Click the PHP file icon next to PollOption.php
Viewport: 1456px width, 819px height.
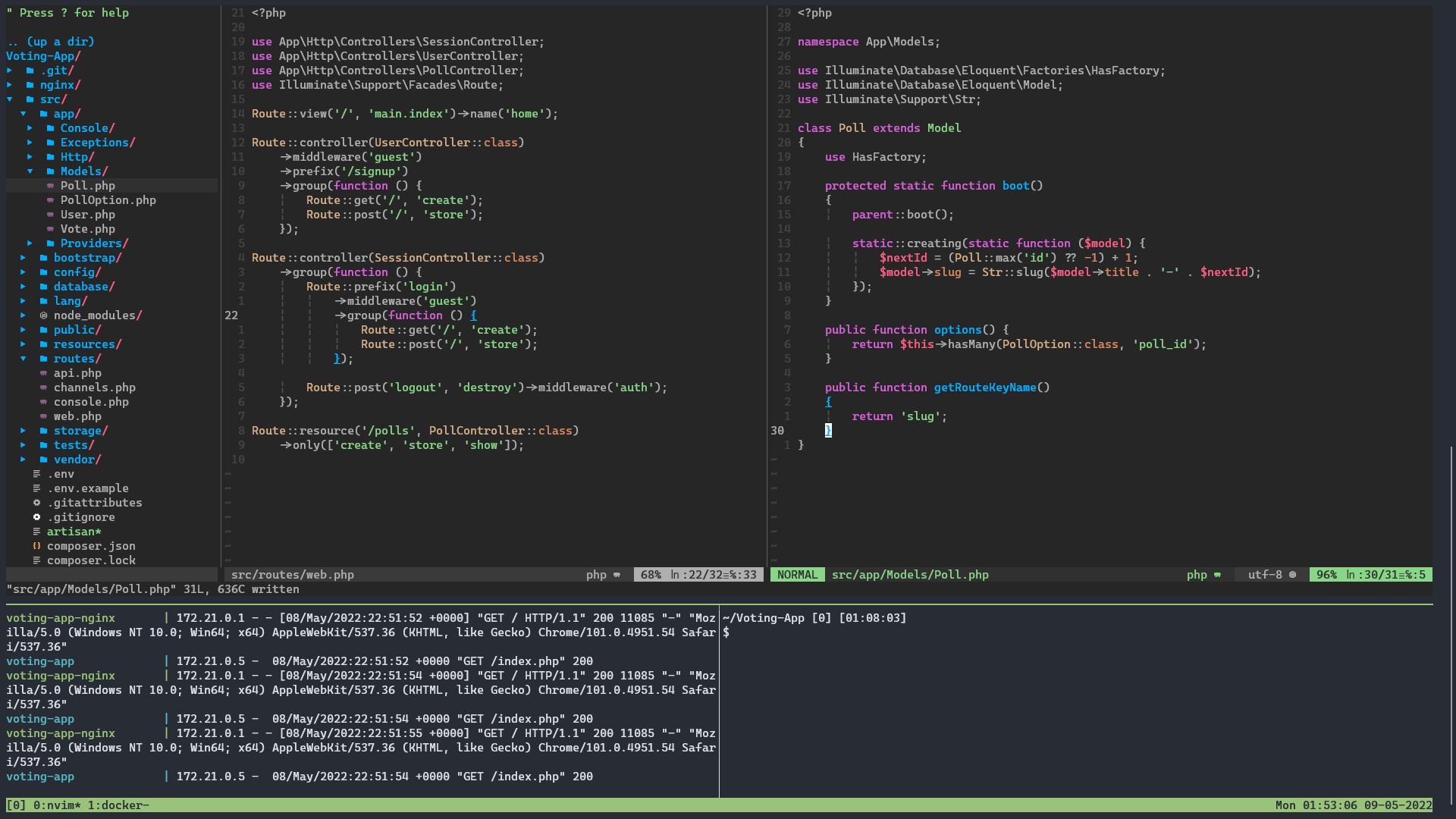50,200
